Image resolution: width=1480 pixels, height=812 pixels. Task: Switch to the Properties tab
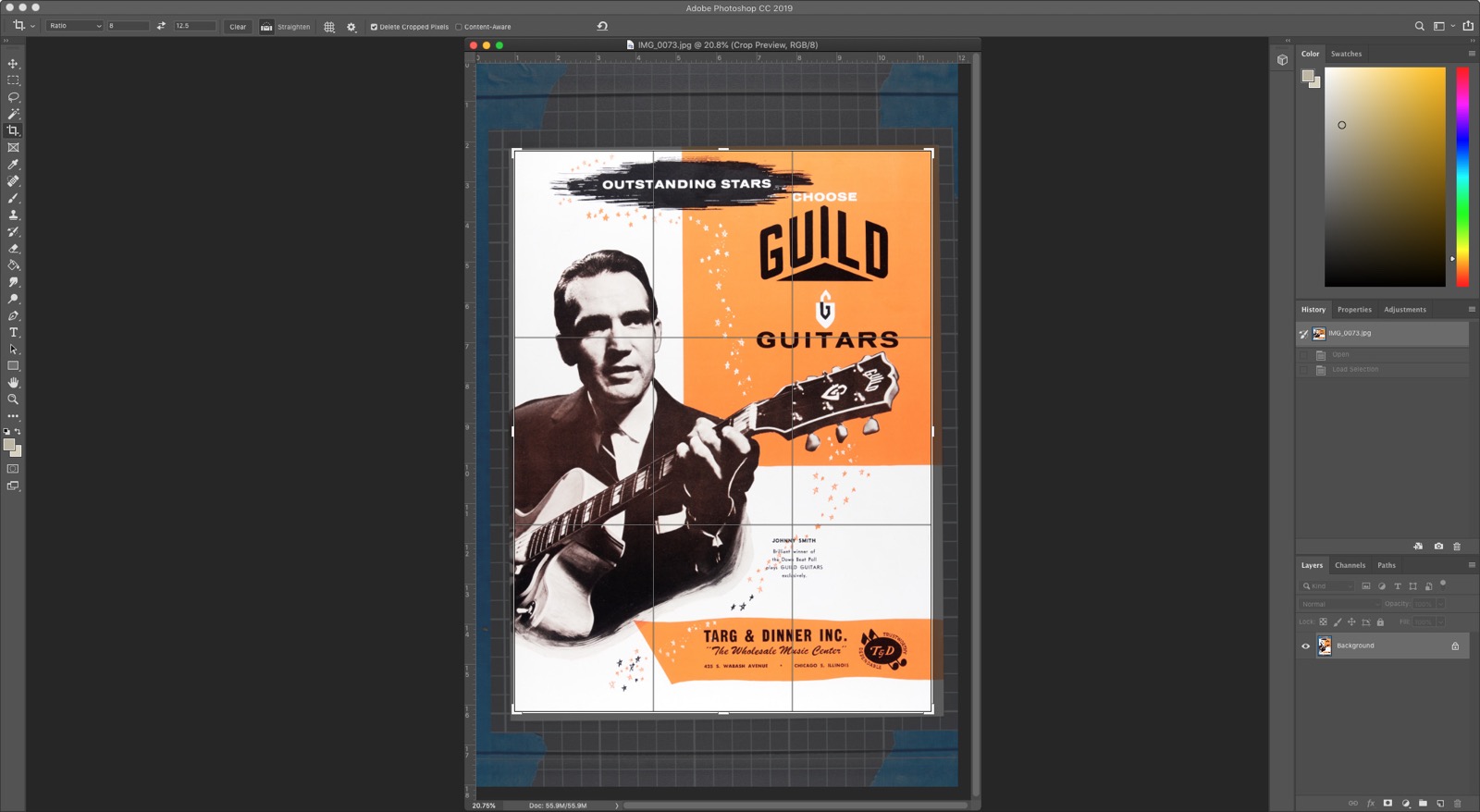point(1354,310)
